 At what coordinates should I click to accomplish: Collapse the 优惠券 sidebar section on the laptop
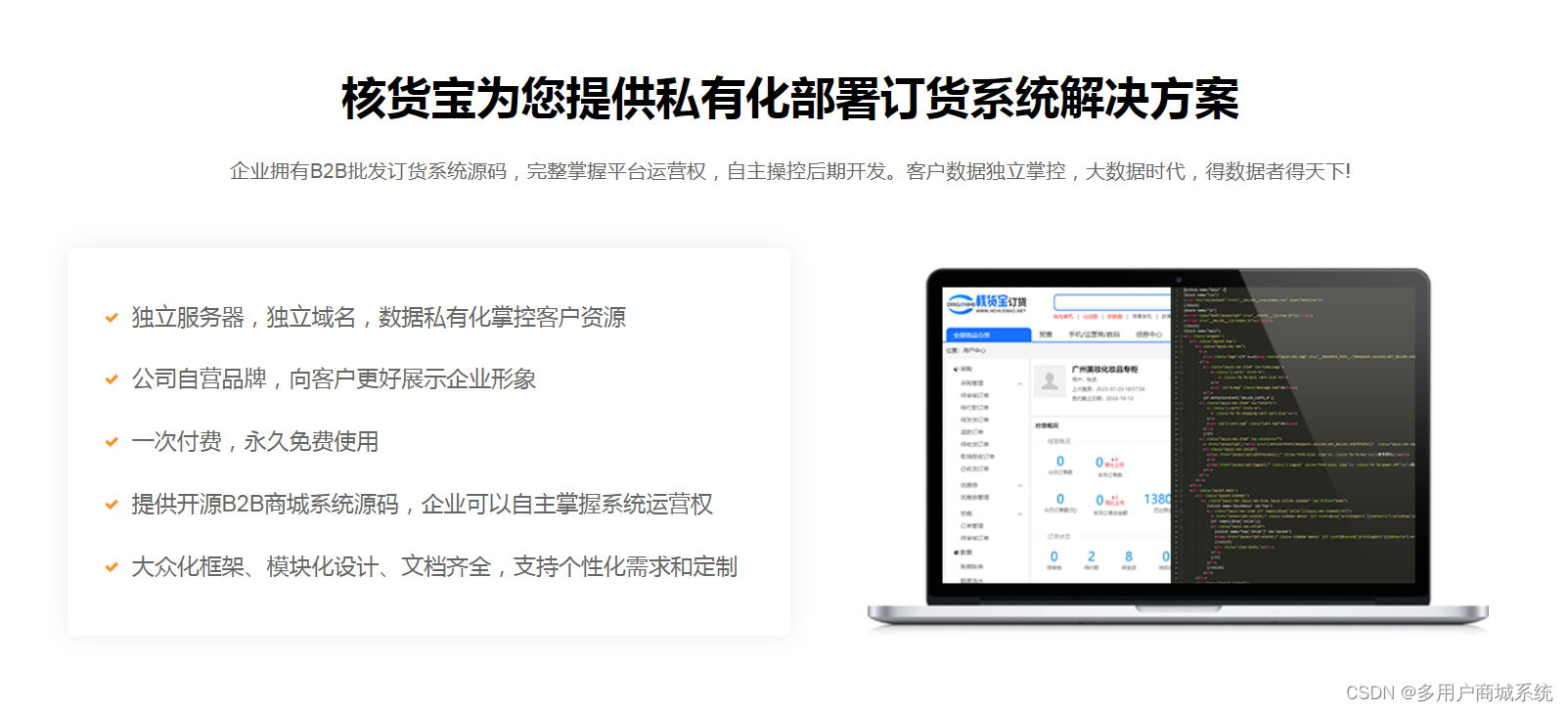(x=1020, y=485)
